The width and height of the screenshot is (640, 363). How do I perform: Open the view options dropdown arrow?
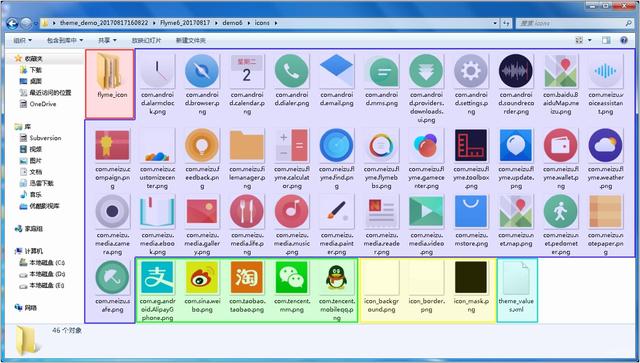point(589,40)
